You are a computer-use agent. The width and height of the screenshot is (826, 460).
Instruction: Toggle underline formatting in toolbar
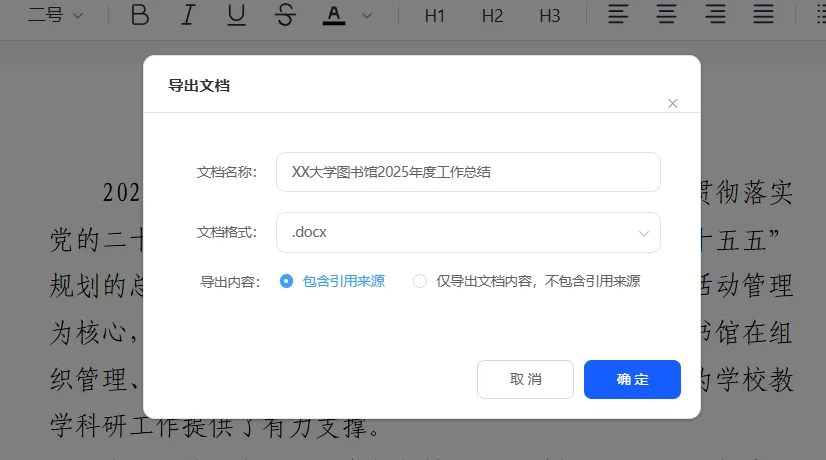tap(236, 15)
